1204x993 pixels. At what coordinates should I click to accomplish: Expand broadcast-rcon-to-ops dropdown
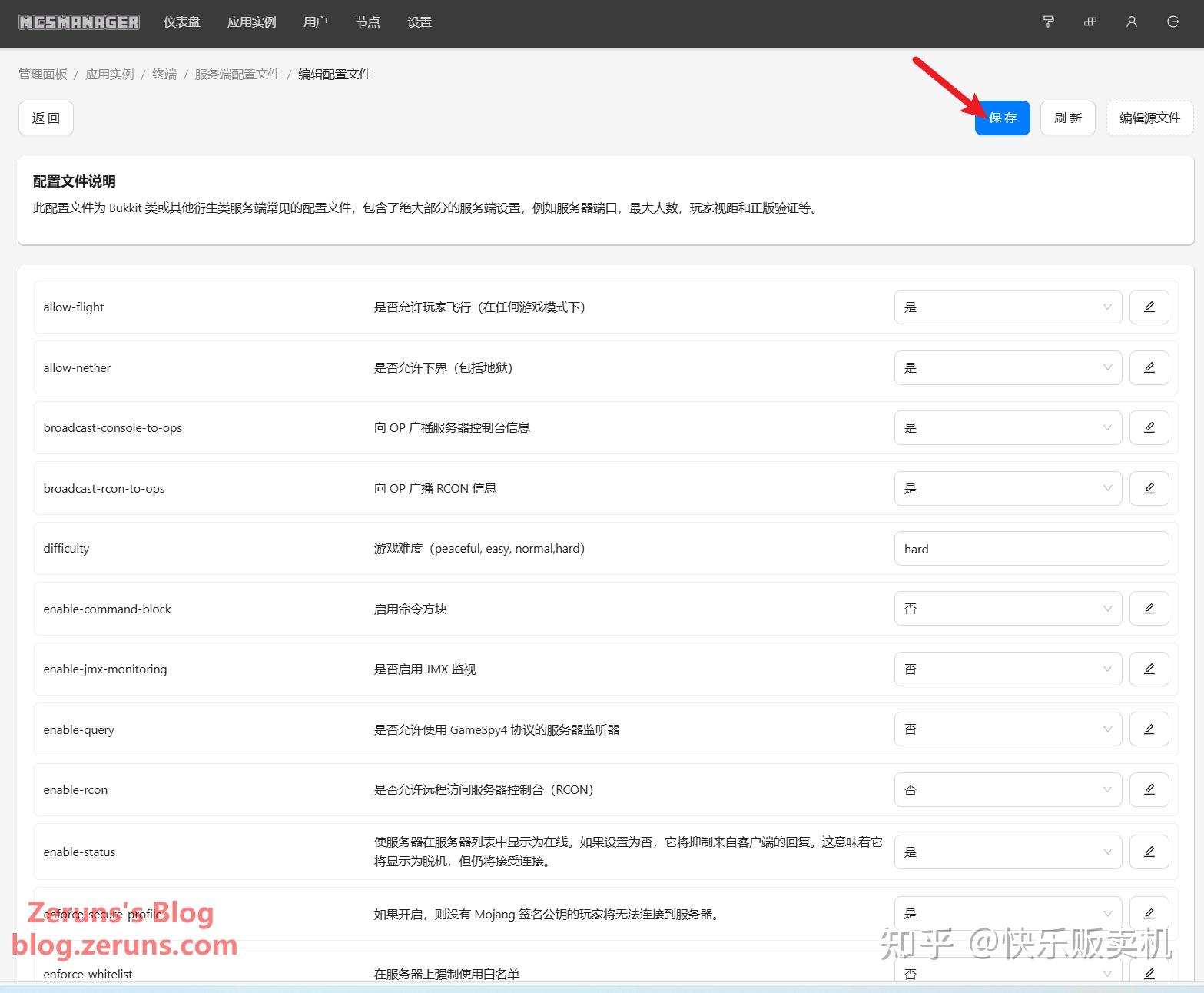click(1008, 488)
